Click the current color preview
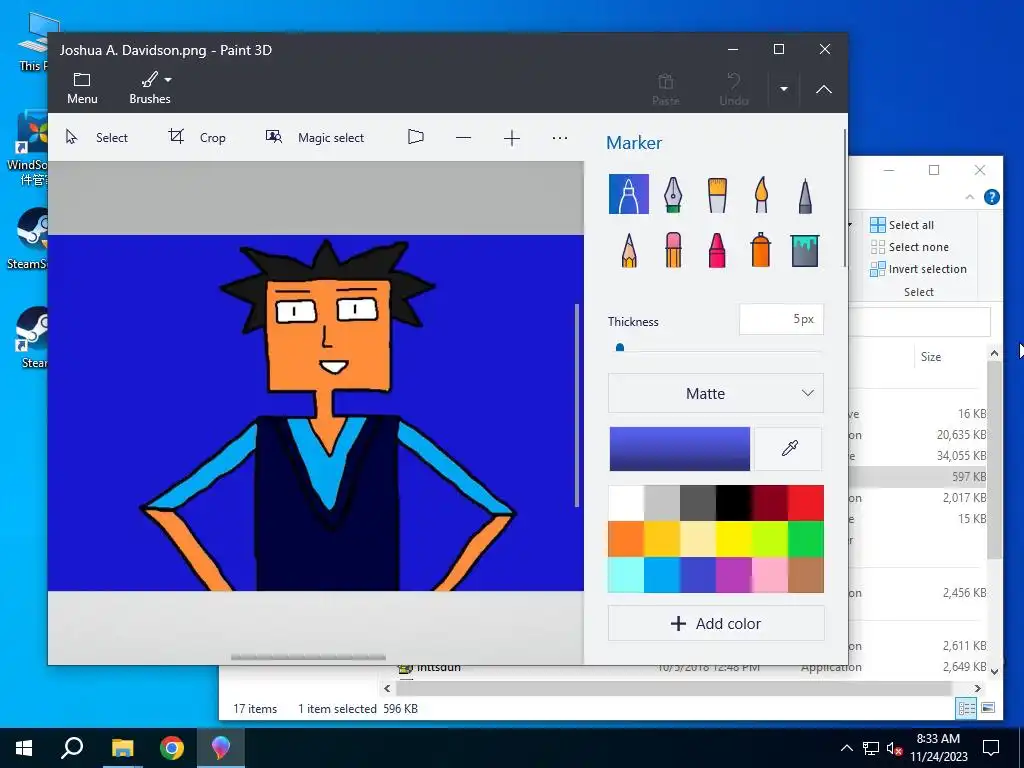 coord(680,449)
